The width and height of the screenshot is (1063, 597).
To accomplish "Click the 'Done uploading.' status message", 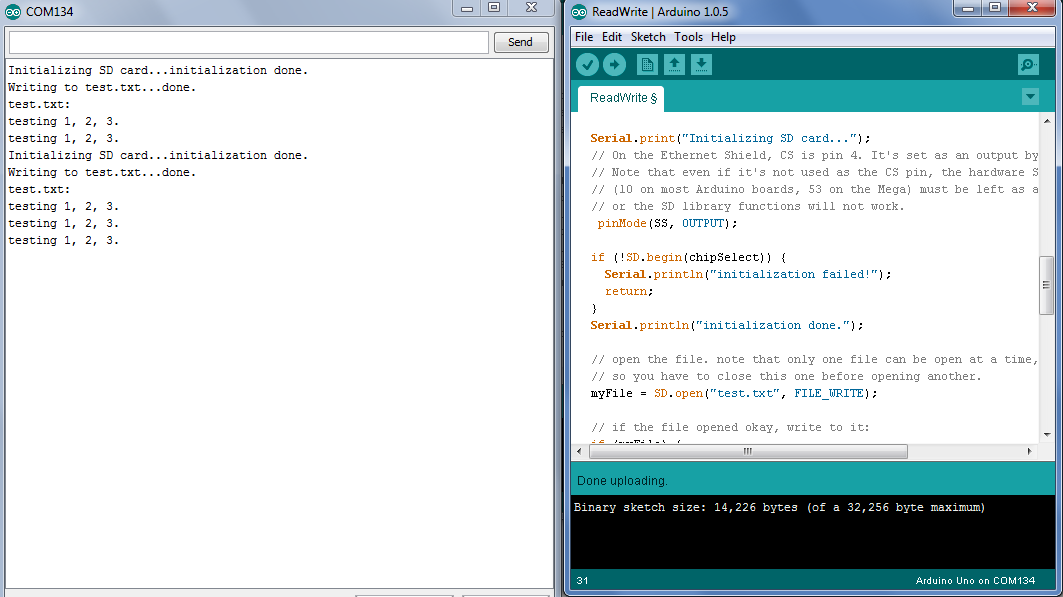I will pos(622,481).
